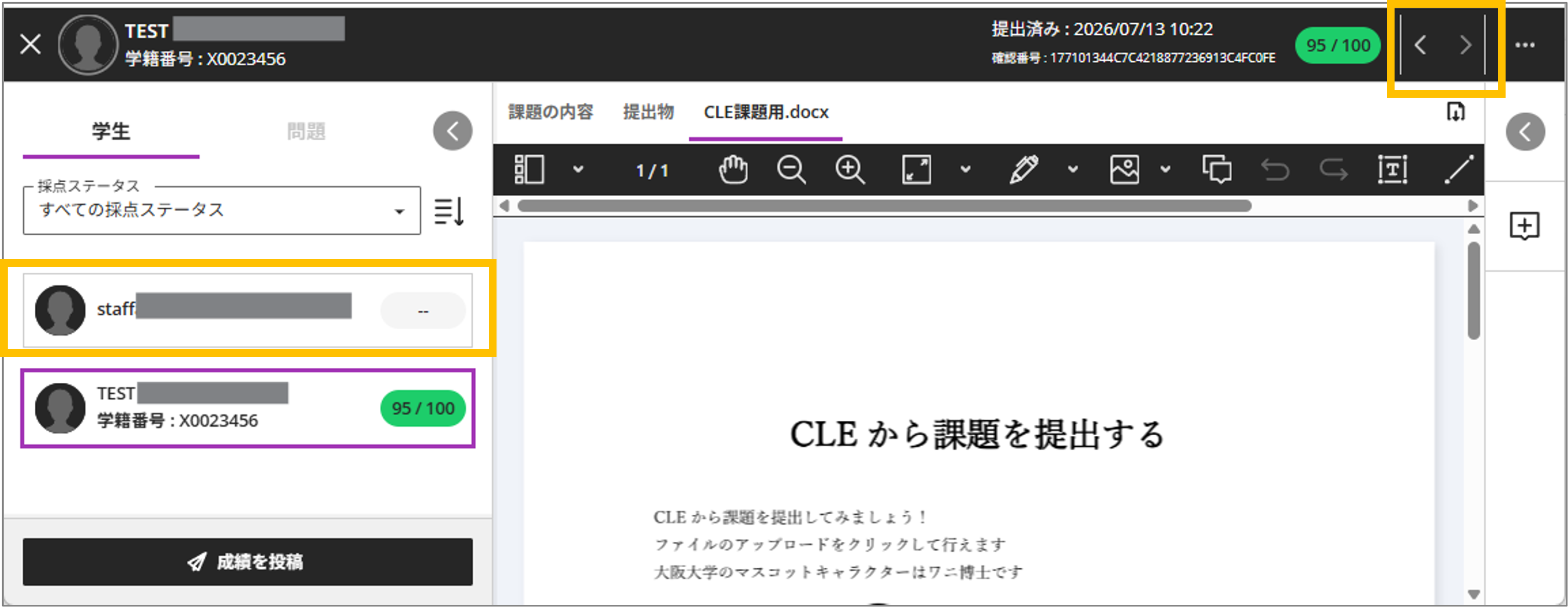Viewport: 1568px width, 607px height.
Task: Click the horizontal scroll left arrow
Action: (504, 206)
